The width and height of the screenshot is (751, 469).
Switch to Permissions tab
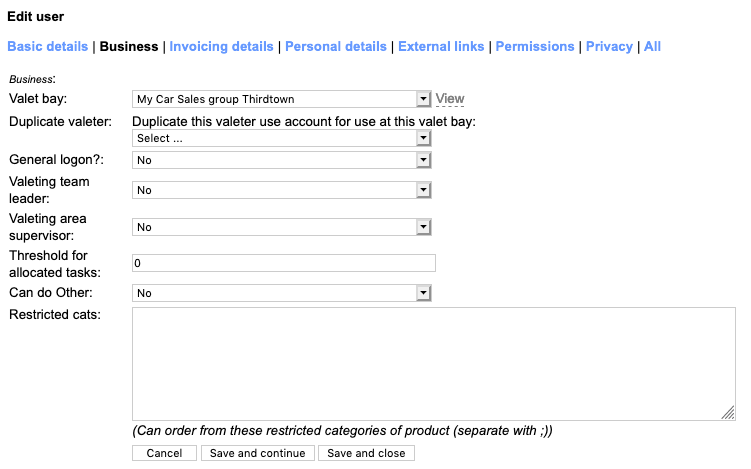(535, 46)
